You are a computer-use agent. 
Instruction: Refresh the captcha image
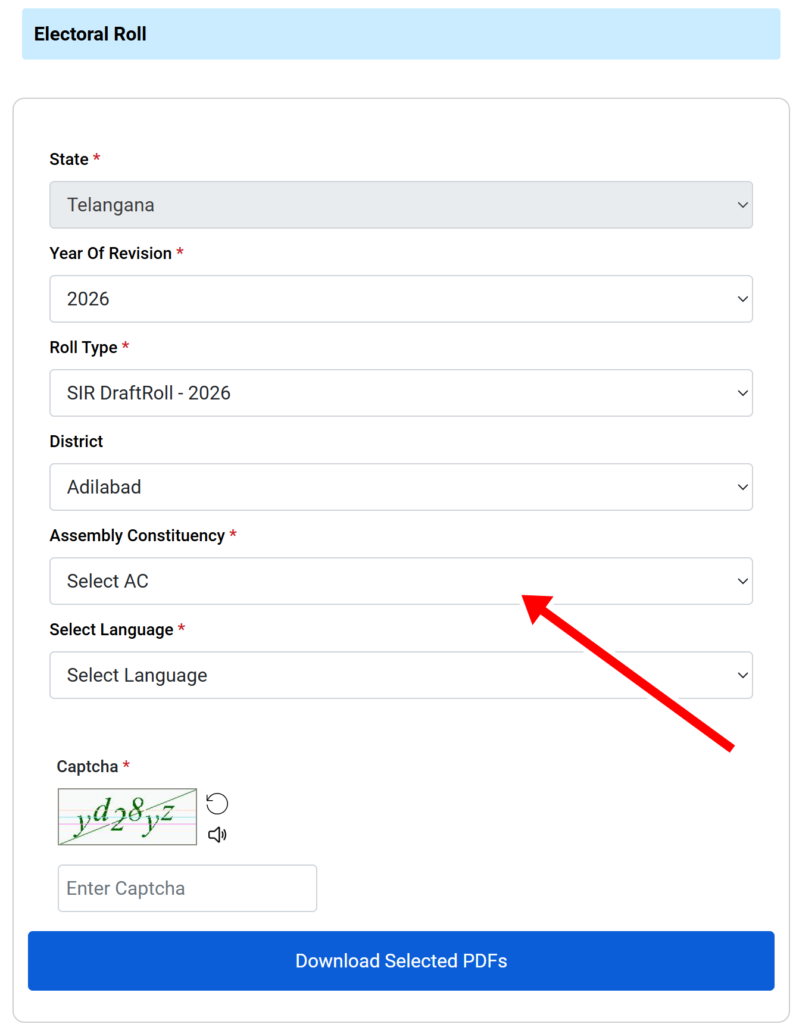pyautogui.click(x=217, y=803)
